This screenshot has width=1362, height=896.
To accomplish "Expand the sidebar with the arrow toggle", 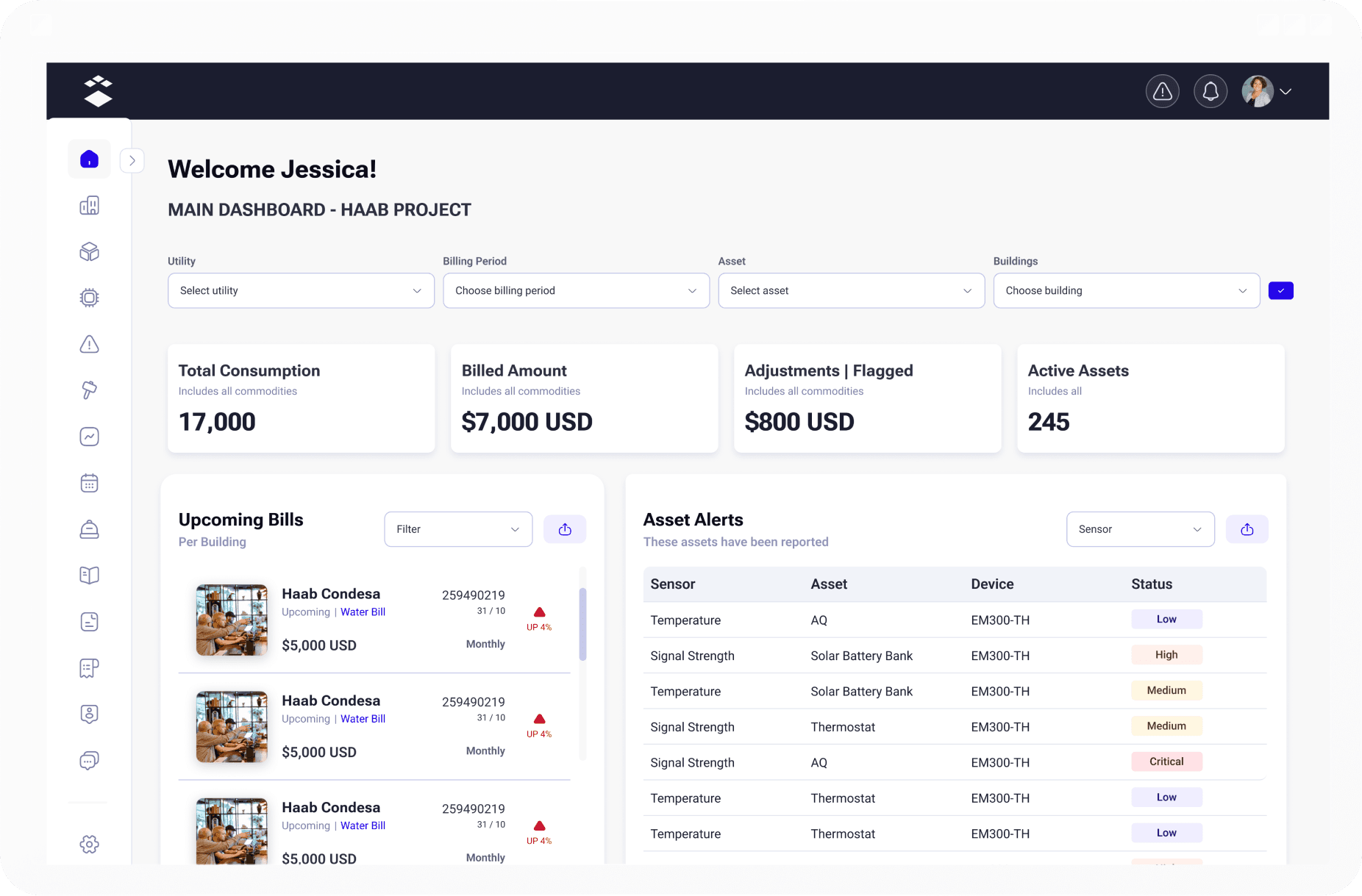I will (132, 160).
